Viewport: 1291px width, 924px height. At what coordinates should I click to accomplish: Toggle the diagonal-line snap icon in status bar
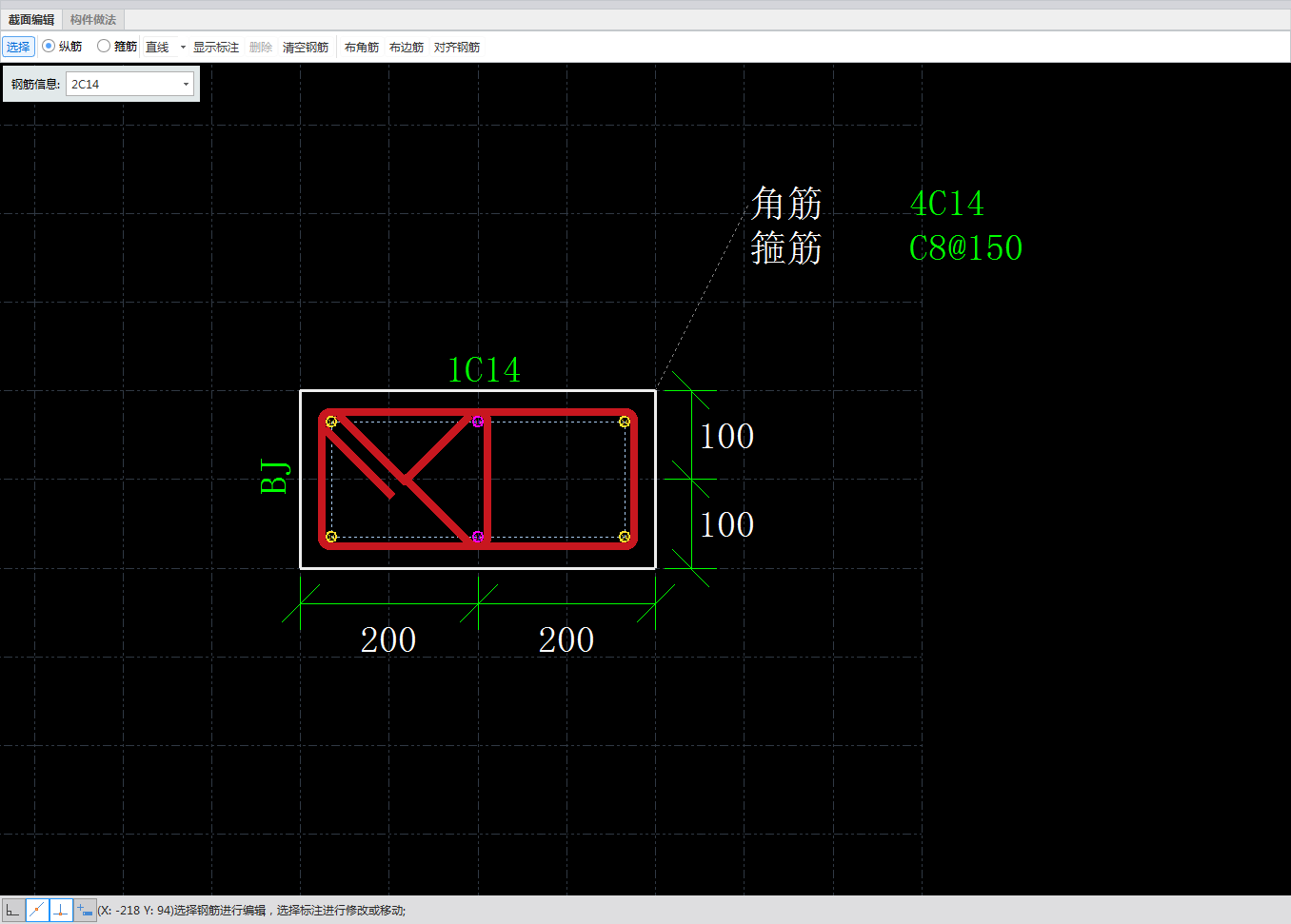tap(36, 911)
